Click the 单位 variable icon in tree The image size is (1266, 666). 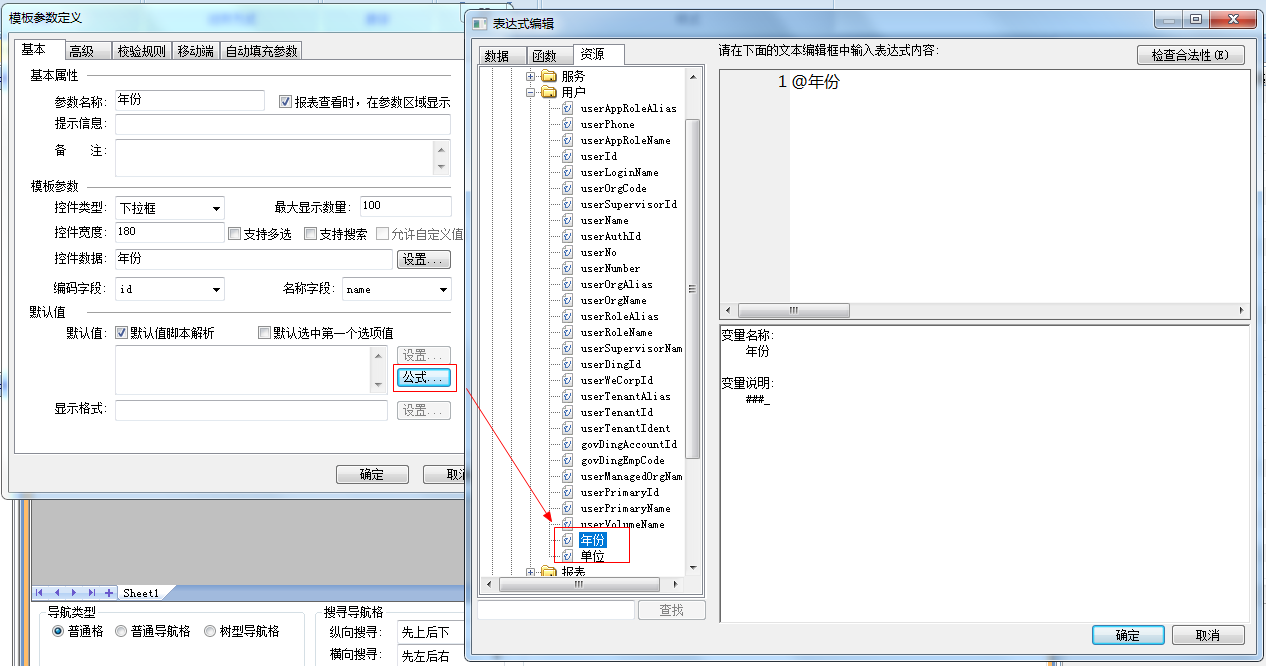point(567,556)
